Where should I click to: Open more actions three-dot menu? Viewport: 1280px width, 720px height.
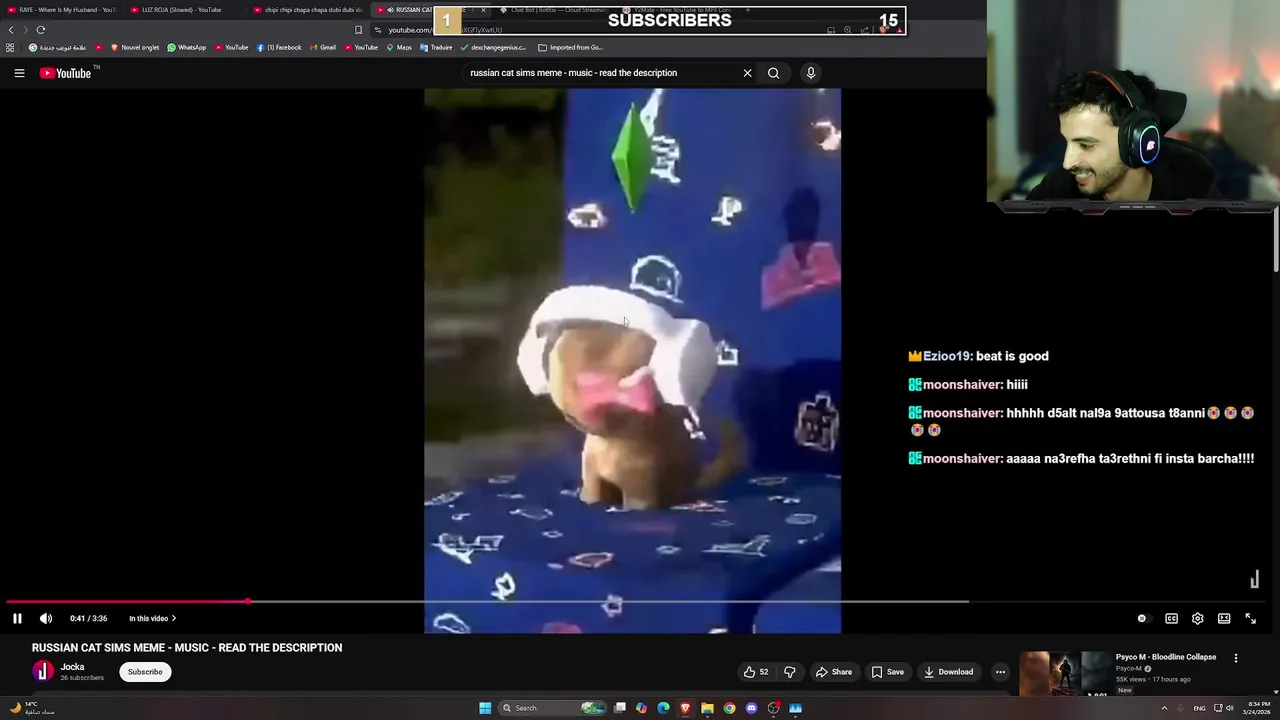(x=1000, y=672)
